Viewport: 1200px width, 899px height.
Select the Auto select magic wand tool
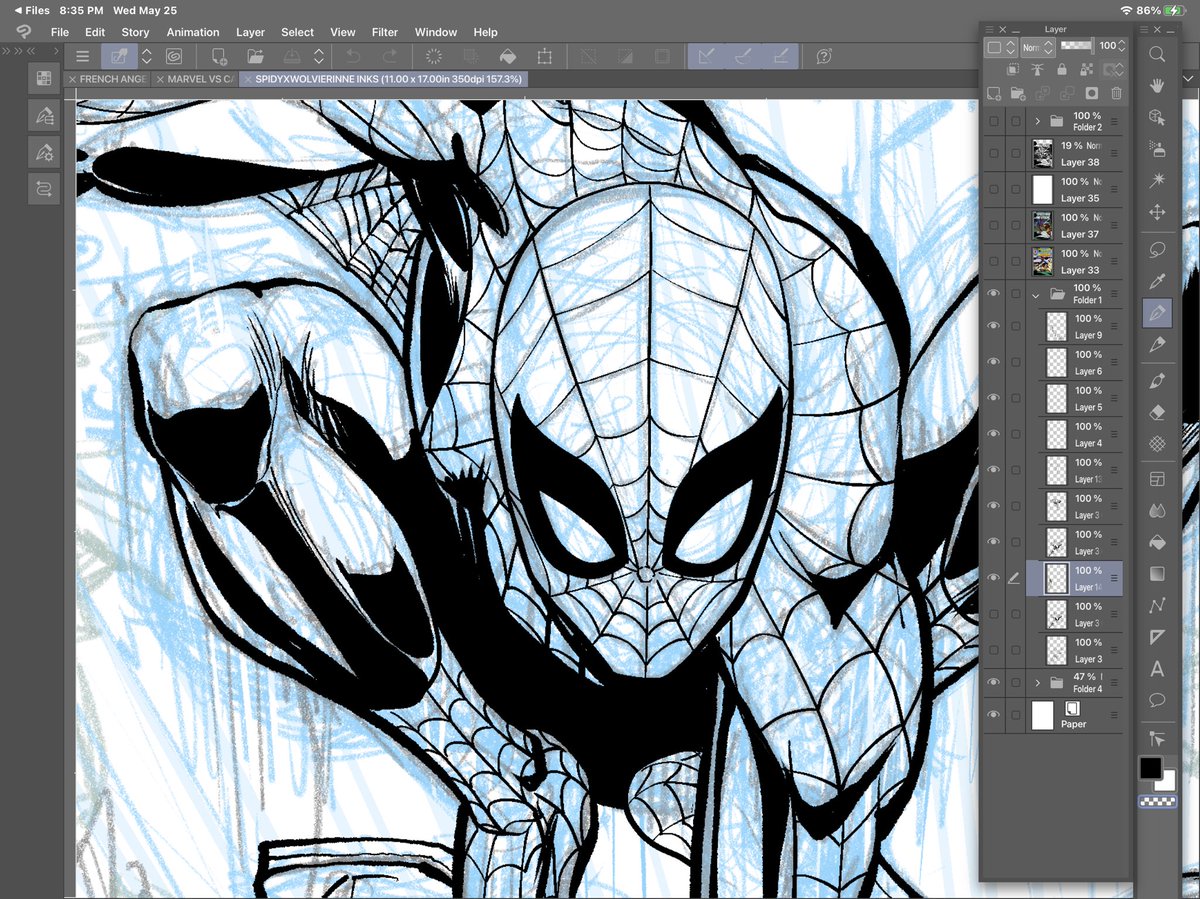tap(1157, 180)
